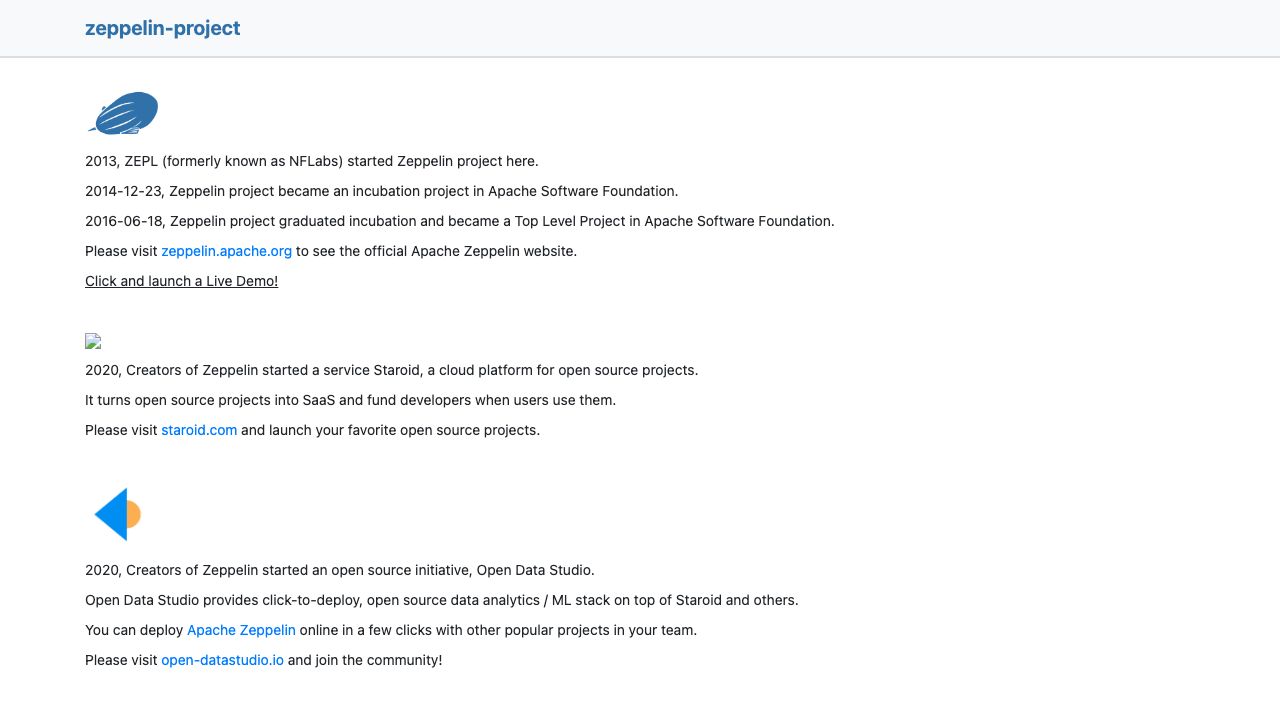Image resolution: width=1280 pixels, height=720 pixels.
Task: Visit the staroid.com link
Action: click(x=199, y=430)
